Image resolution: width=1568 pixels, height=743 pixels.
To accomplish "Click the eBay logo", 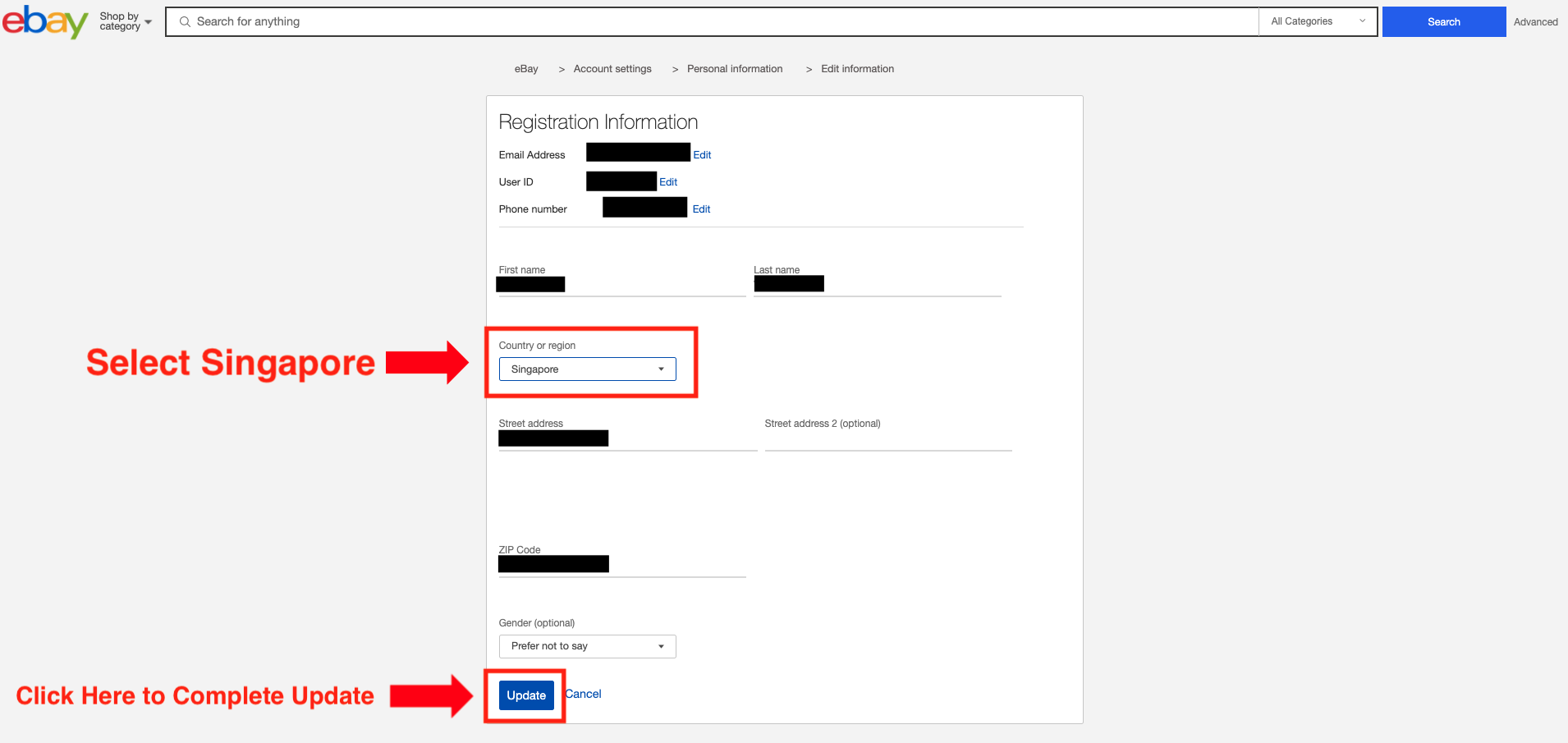I will [45, 22].
